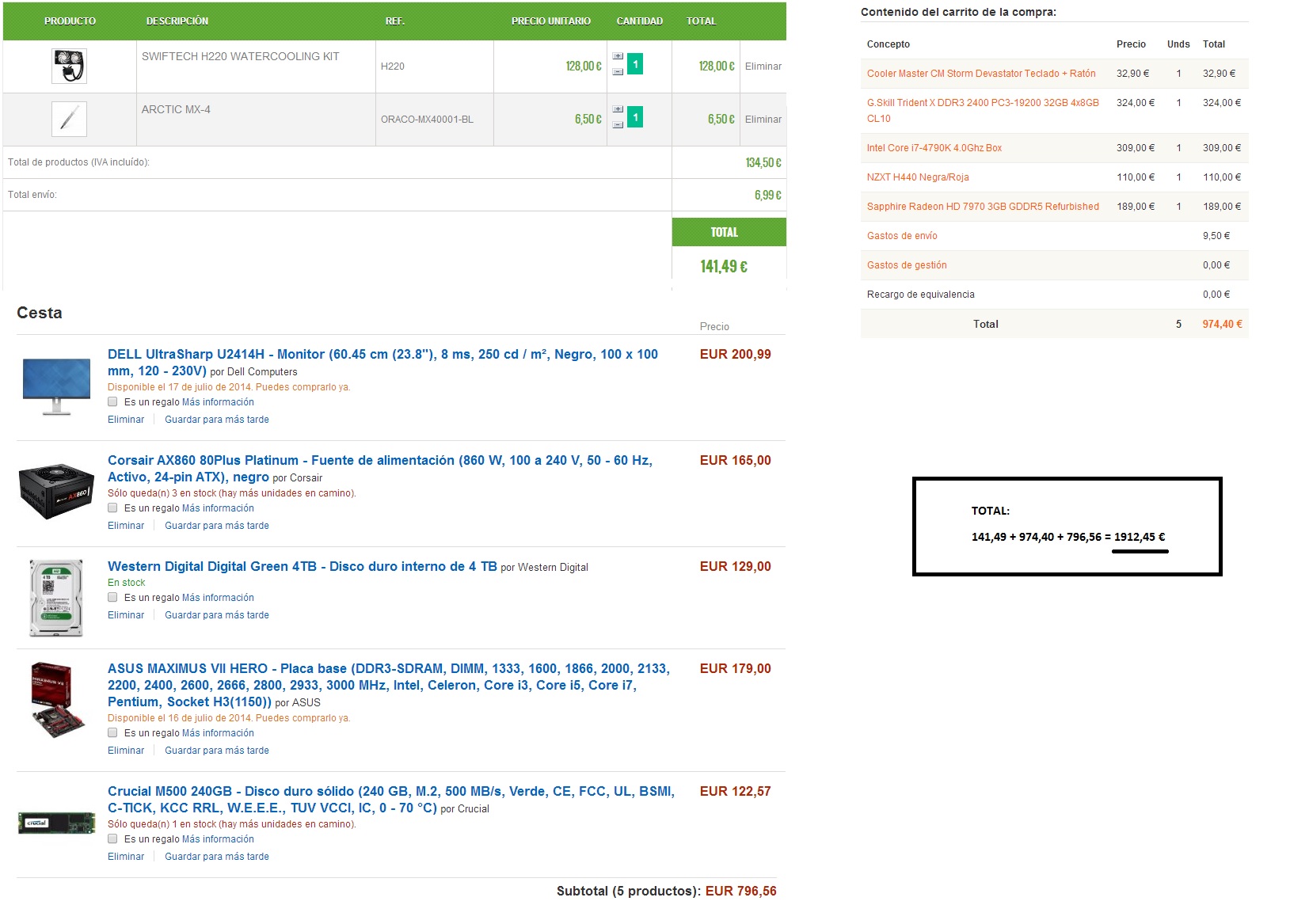This screenshot has height=924, width=1290.
Task: Open gift 'Más información' for the Corsair AX860
Action: pos(218,508)
